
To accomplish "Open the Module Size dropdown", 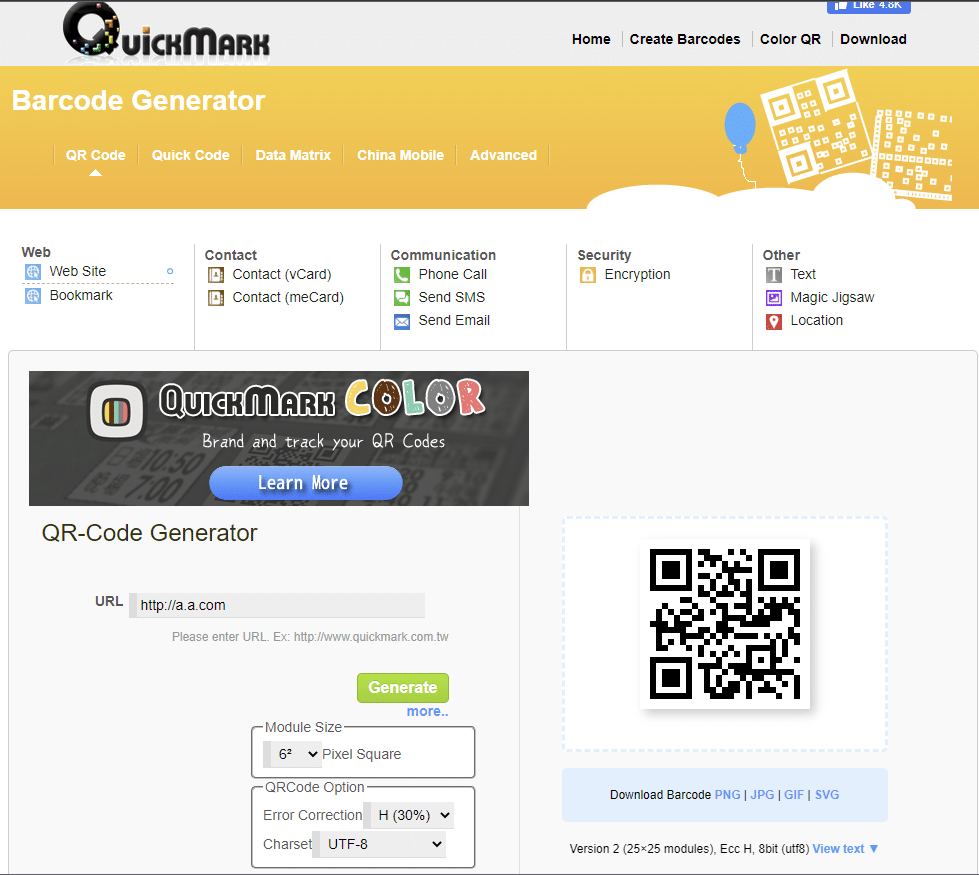I will (x=292, y=754).
